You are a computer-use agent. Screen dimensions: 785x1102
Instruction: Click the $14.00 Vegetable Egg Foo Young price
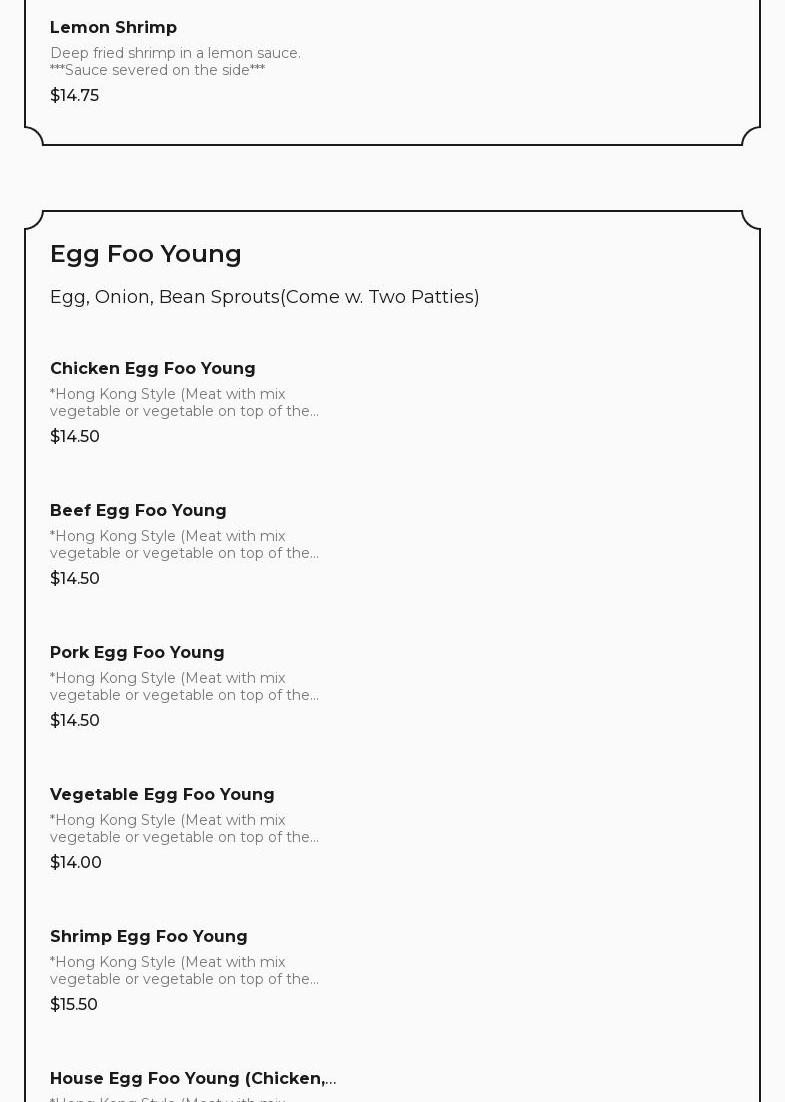click(x=76, y=862)
